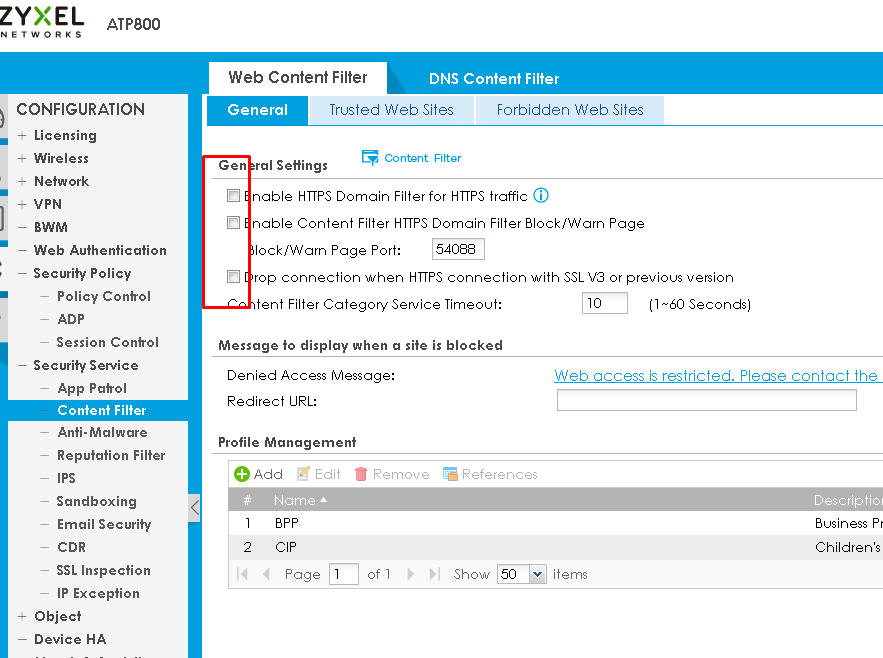Viewport: 883px width, 658px height.
Task: Enable Content Filter HTTPS Block/Warn Page checkbox
Action: (233, 223)
